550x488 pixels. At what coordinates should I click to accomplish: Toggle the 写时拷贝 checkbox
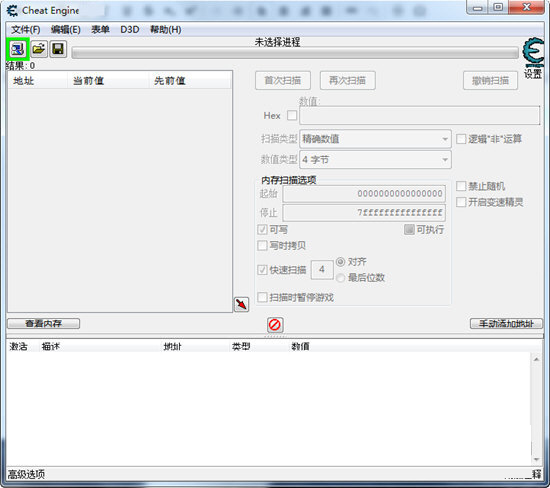pyautogui.click(x=262, y=246)
